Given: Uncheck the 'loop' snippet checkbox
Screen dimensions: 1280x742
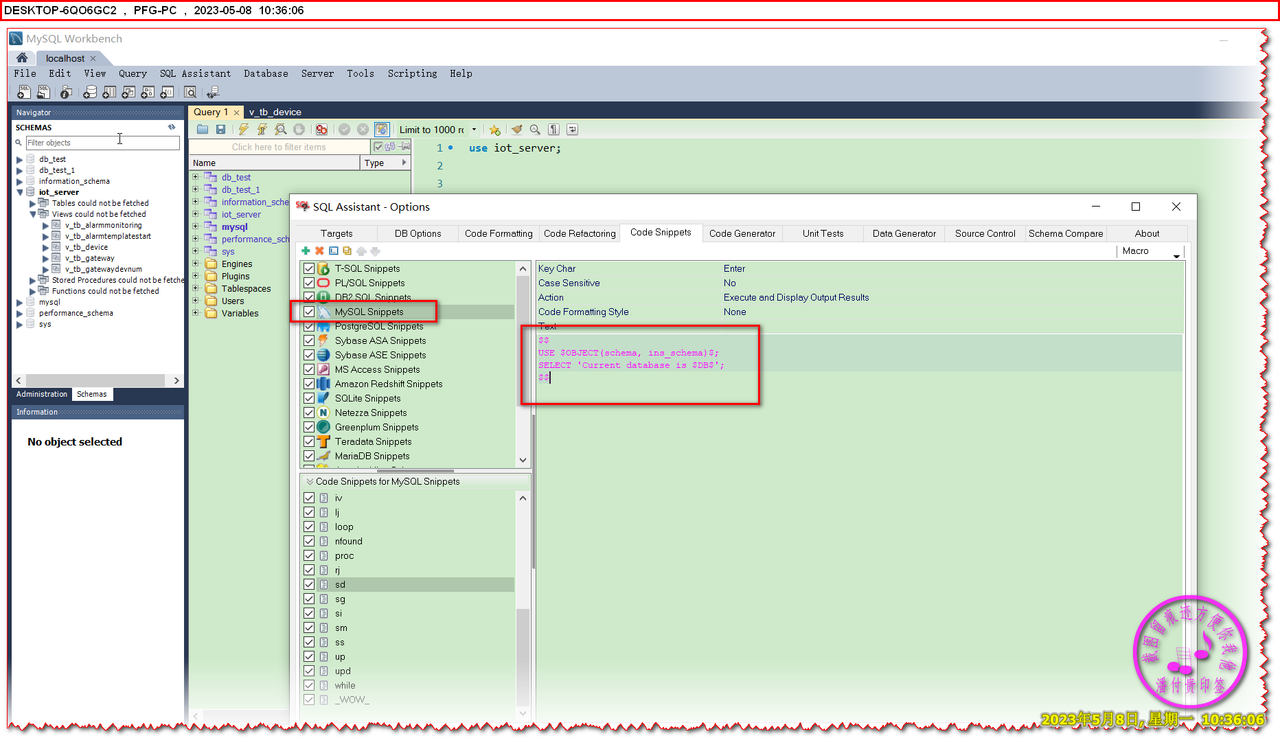Looking at the screenshot, I should point(309,527).
